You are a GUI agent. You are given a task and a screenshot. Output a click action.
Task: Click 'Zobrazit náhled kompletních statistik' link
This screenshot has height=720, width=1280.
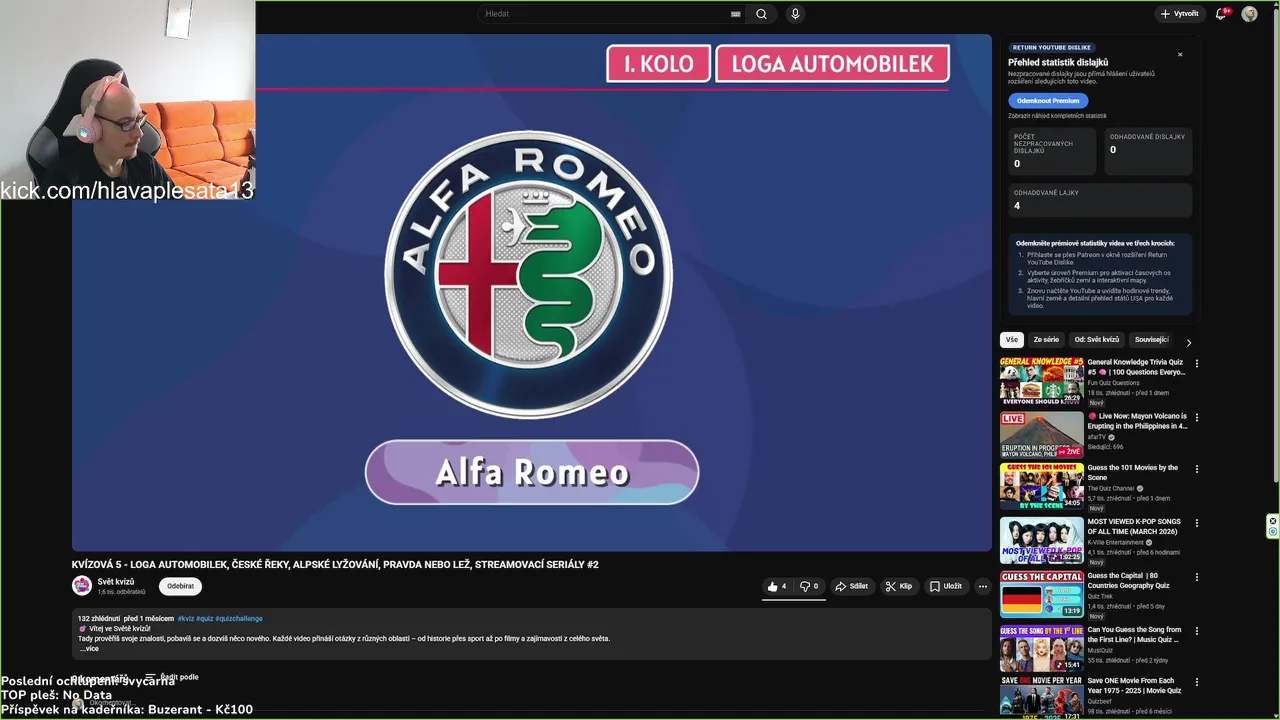point(1057,116)
